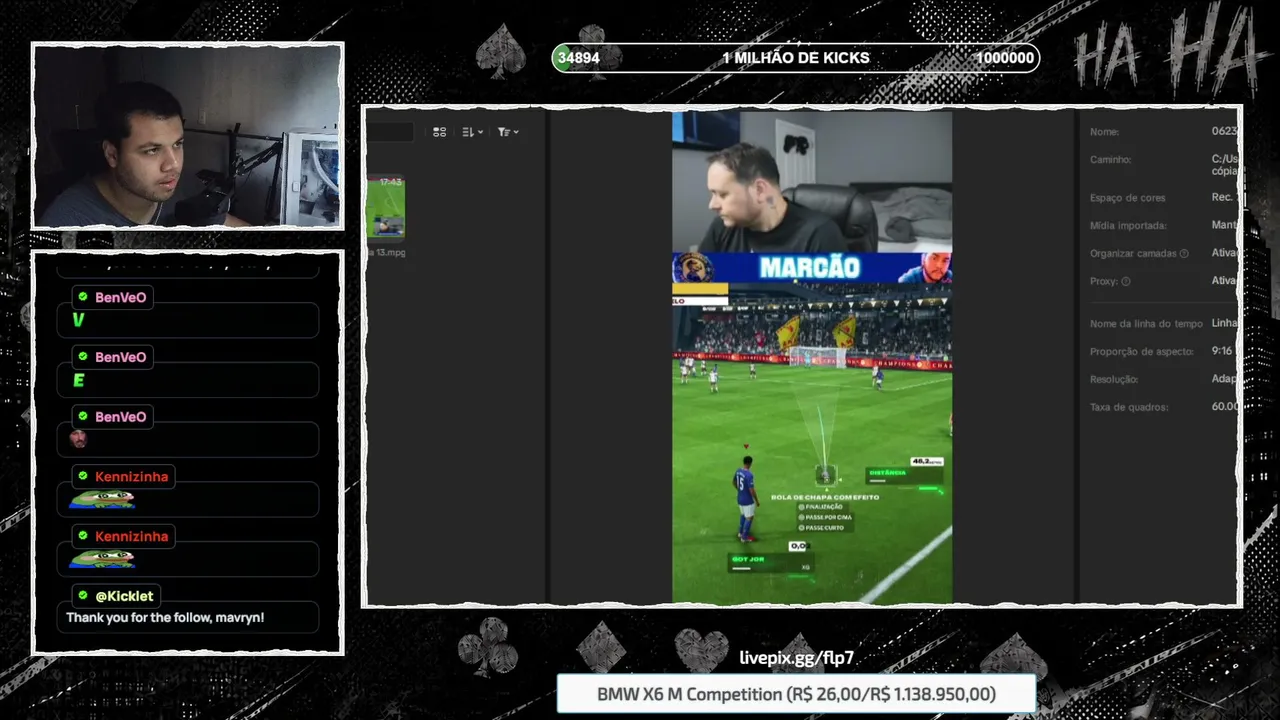Click the 'Thank you for the follow' message

coord(165,618)
